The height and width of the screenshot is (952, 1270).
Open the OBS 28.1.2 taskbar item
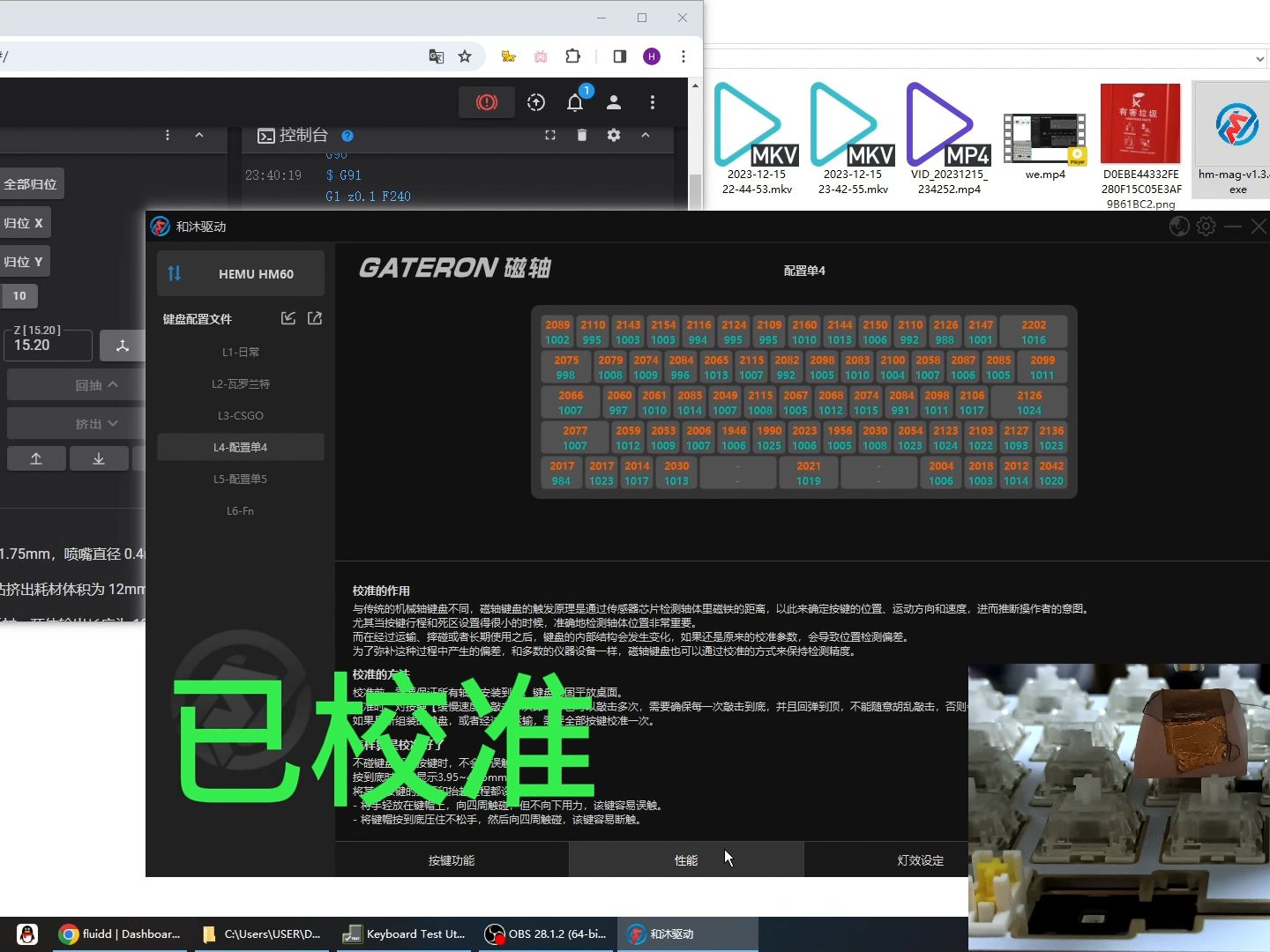click(546, 934)
